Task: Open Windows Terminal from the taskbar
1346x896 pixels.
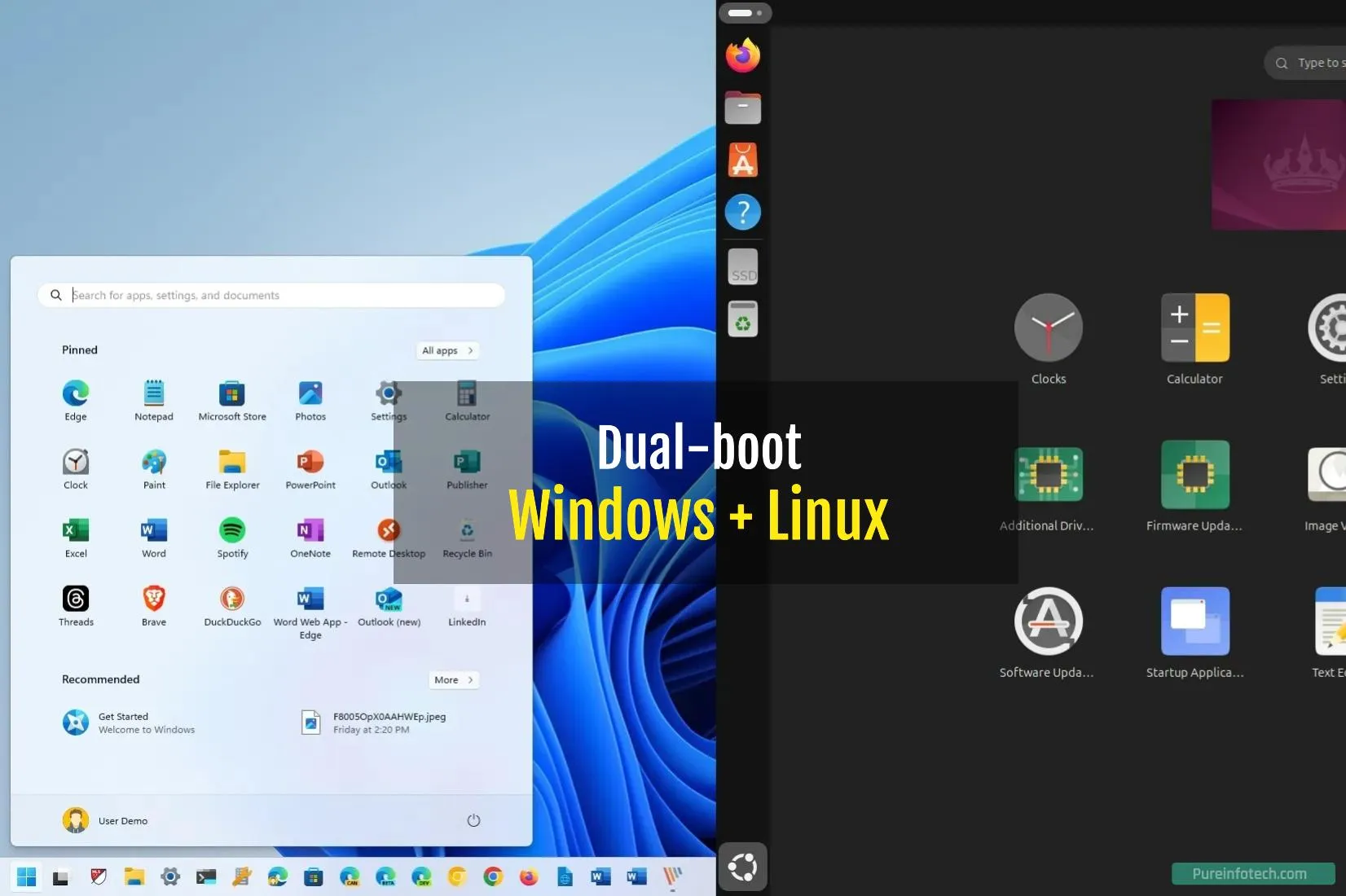Action: (x=206, y=877)
